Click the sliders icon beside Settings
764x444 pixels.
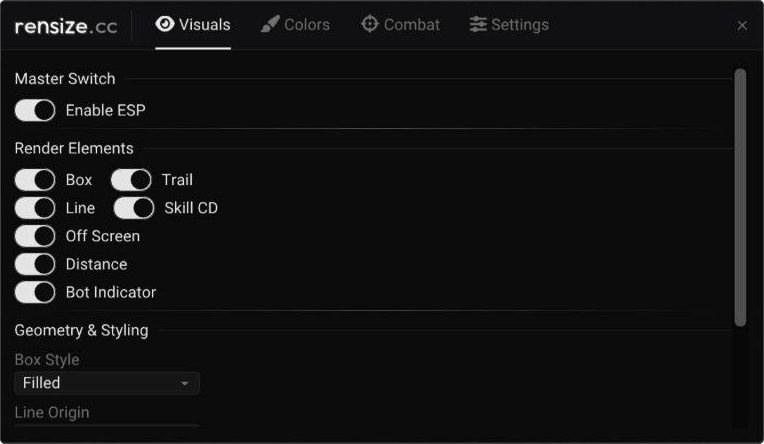click(478, 24)
